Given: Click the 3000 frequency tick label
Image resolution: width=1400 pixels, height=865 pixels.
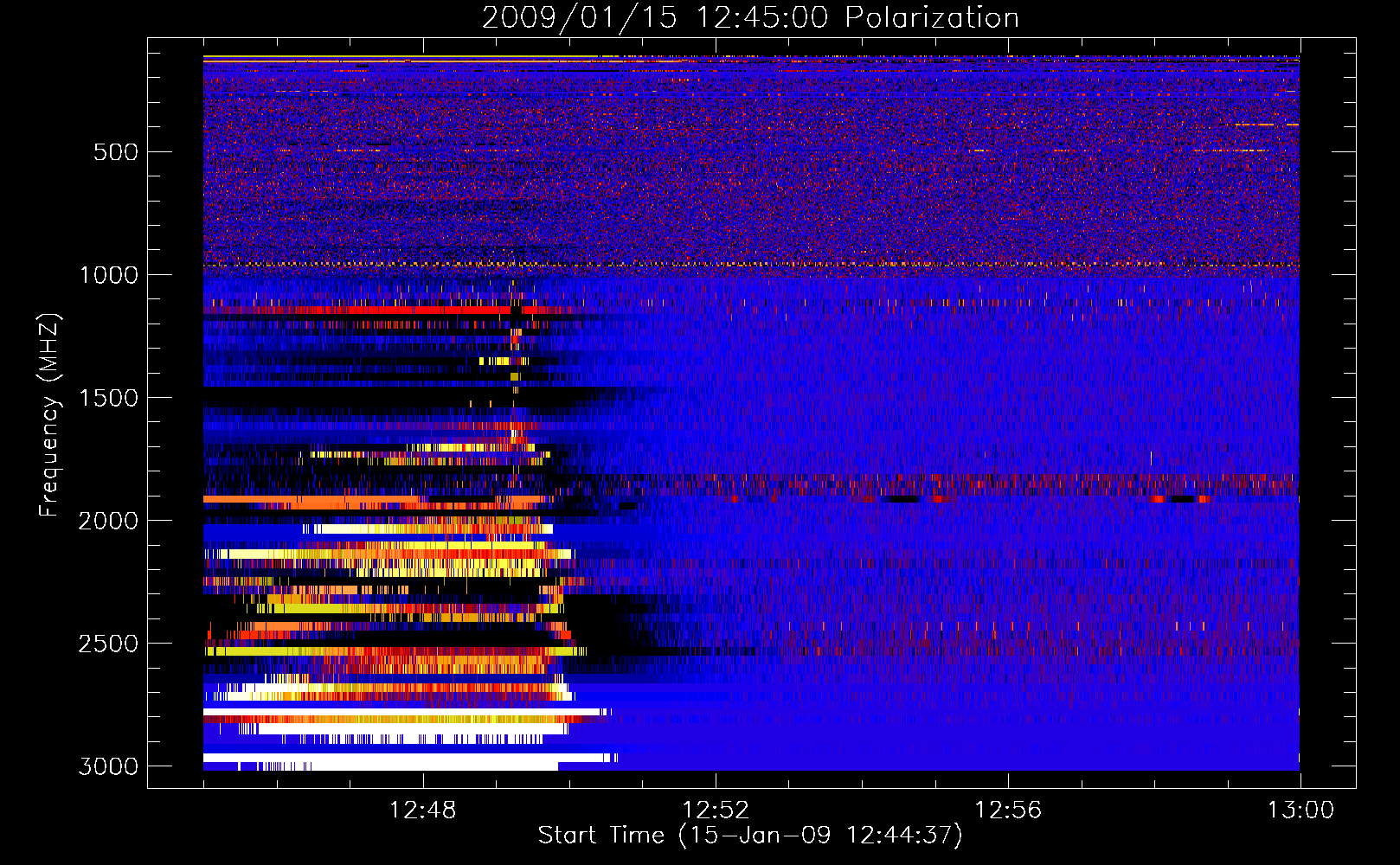Looking at the screenshot, I should [x=108, y=766].
